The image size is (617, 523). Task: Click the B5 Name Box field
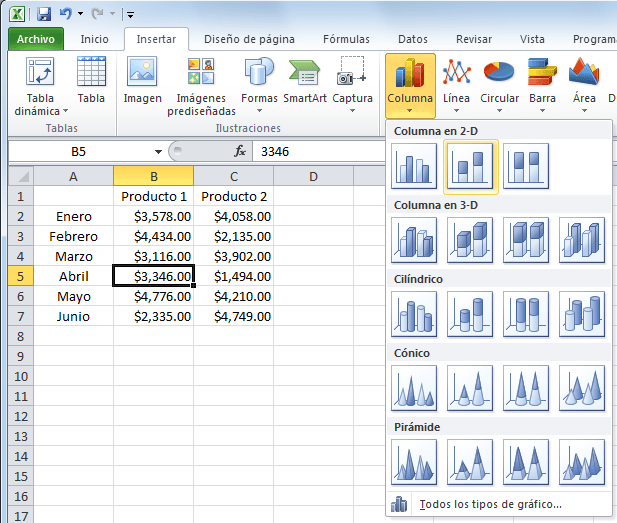pyautogui.click(x=79, y=152)
